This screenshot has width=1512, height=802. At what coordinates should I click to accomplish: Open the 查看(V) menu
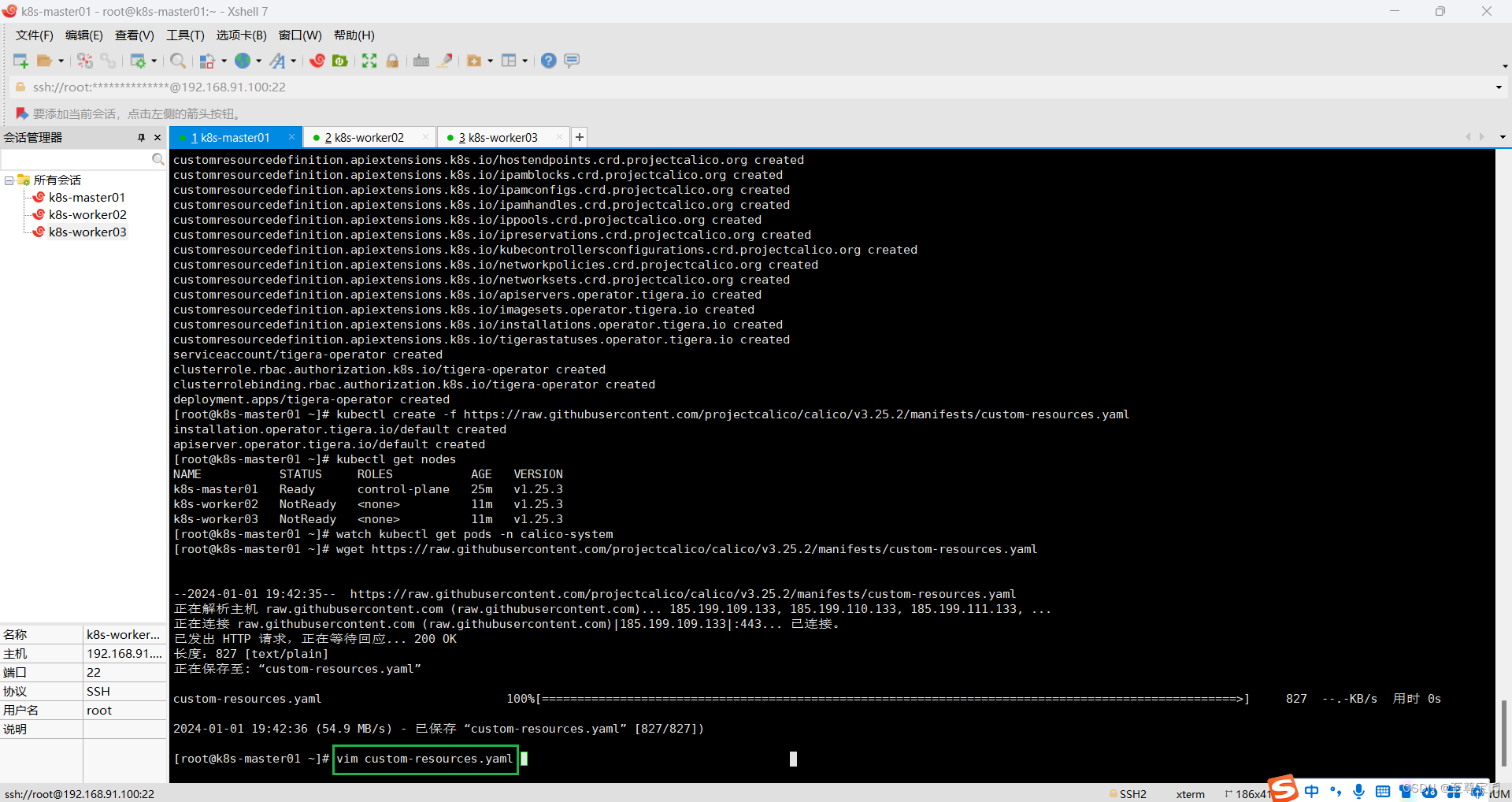[x=135, y=35]
